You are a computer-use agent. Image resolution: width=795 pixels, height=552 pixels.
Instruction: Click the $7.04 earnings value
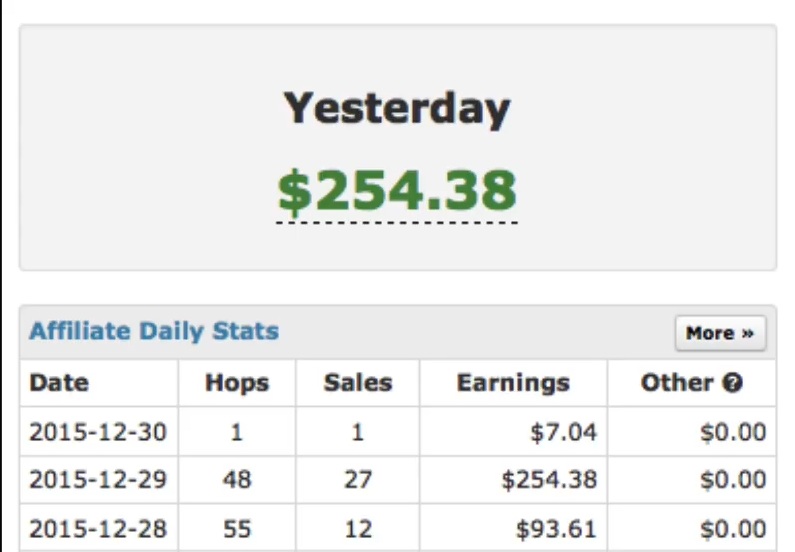pos(564,432)
